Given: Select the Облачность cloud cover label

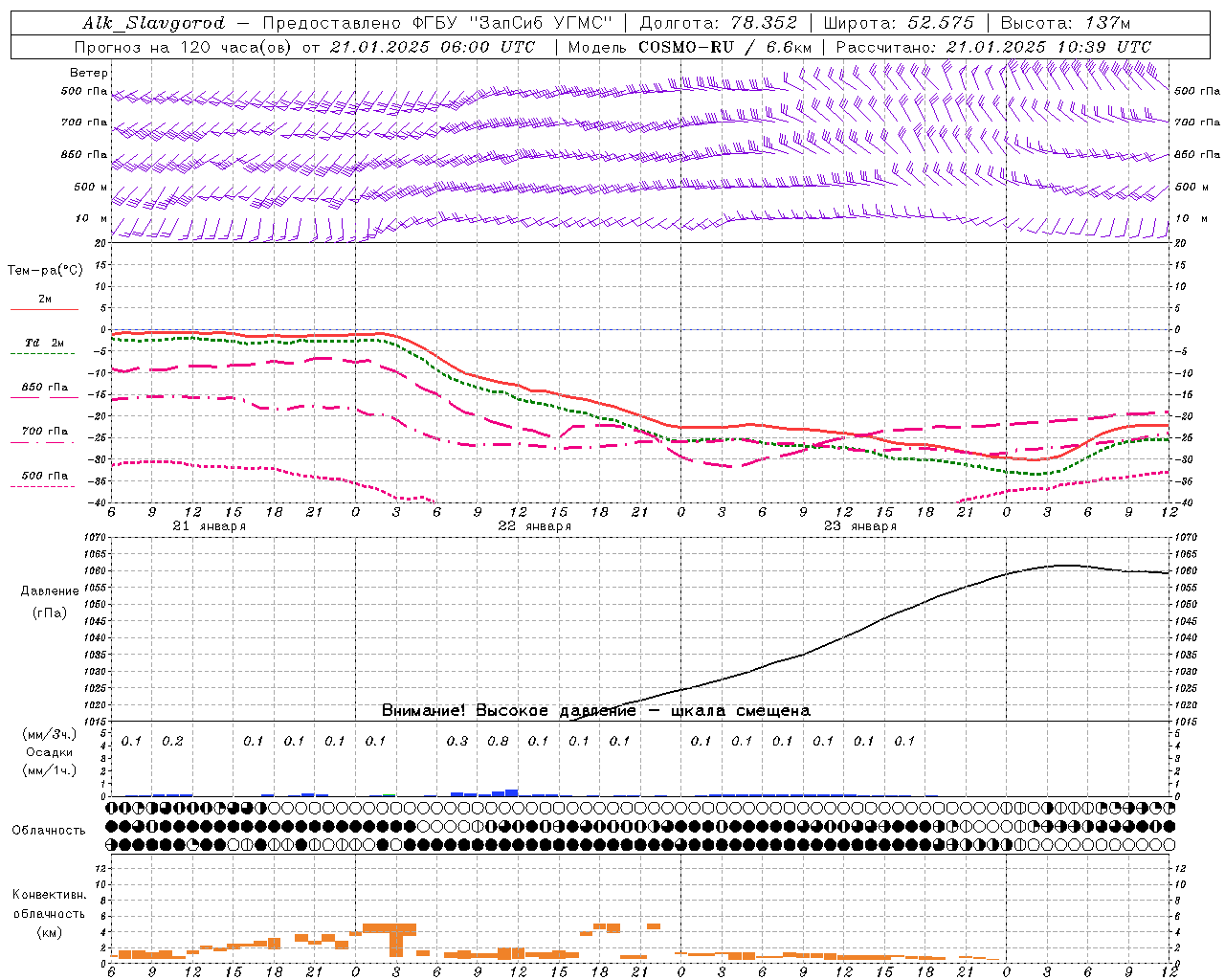Looking at the screenshot, I should click(49, 831).
